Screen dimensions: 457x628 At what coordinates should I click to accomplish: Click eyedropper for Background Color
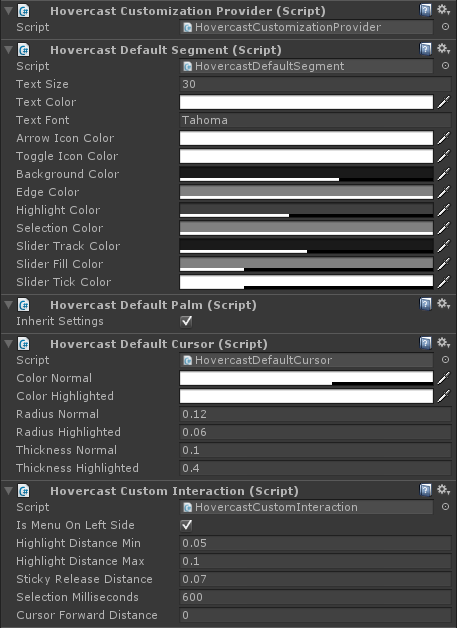click(443, 174)
